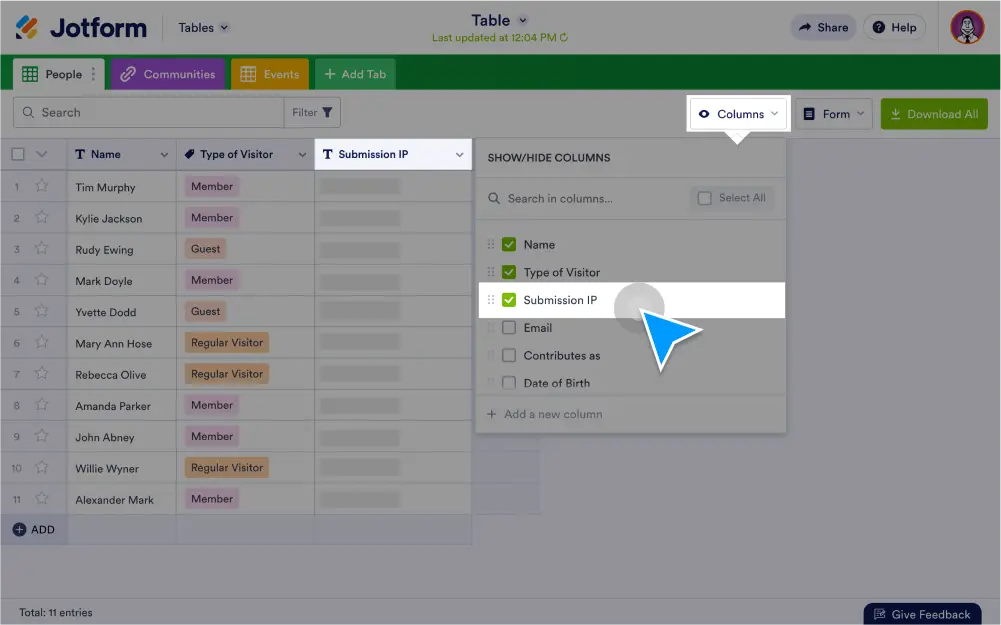Click the Search in columns field
The height and width of the screenshot is (625, 1001).
pos(590,198)
